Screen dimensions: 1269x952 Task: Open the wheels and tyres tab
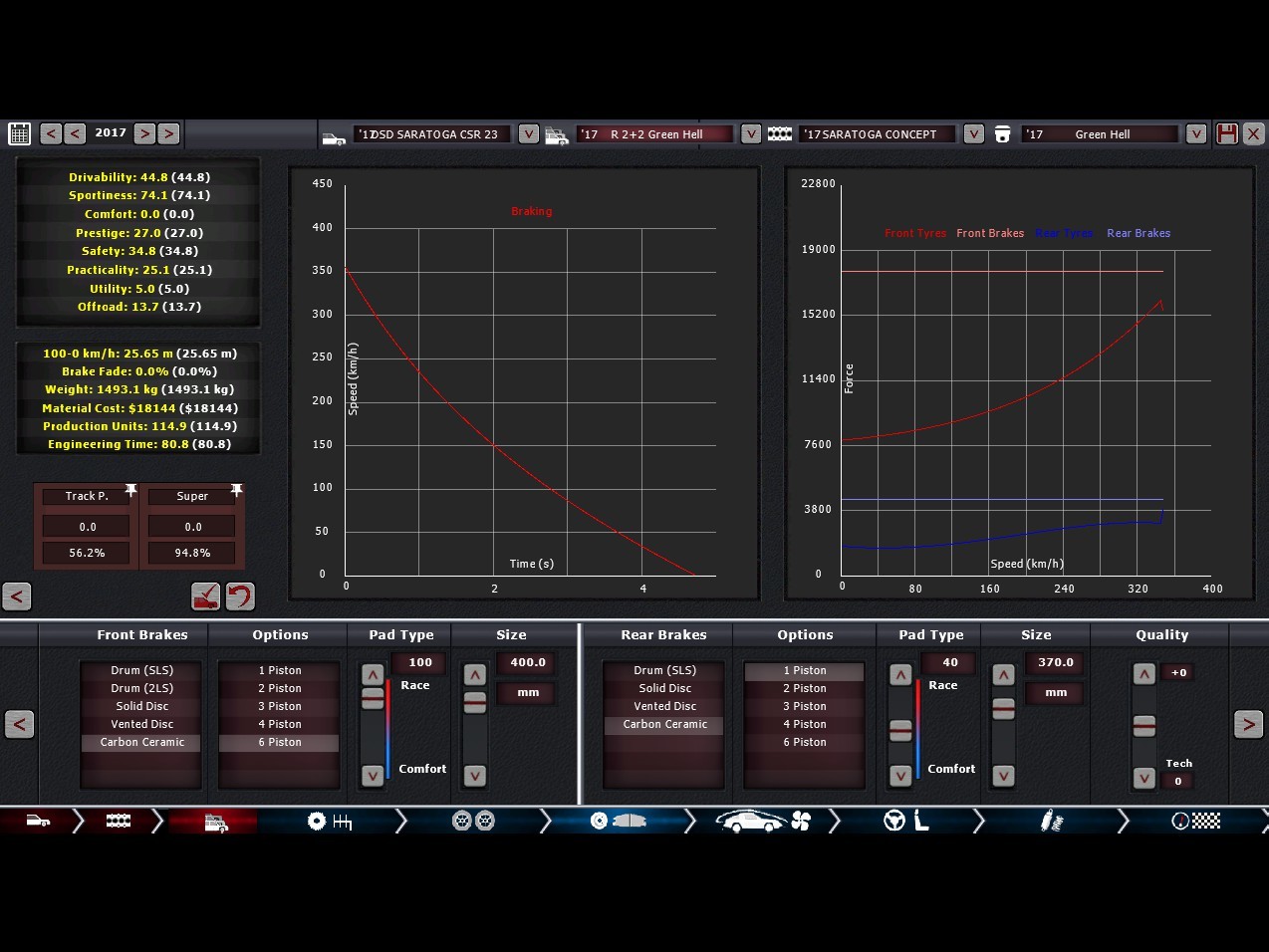(473, 822)
